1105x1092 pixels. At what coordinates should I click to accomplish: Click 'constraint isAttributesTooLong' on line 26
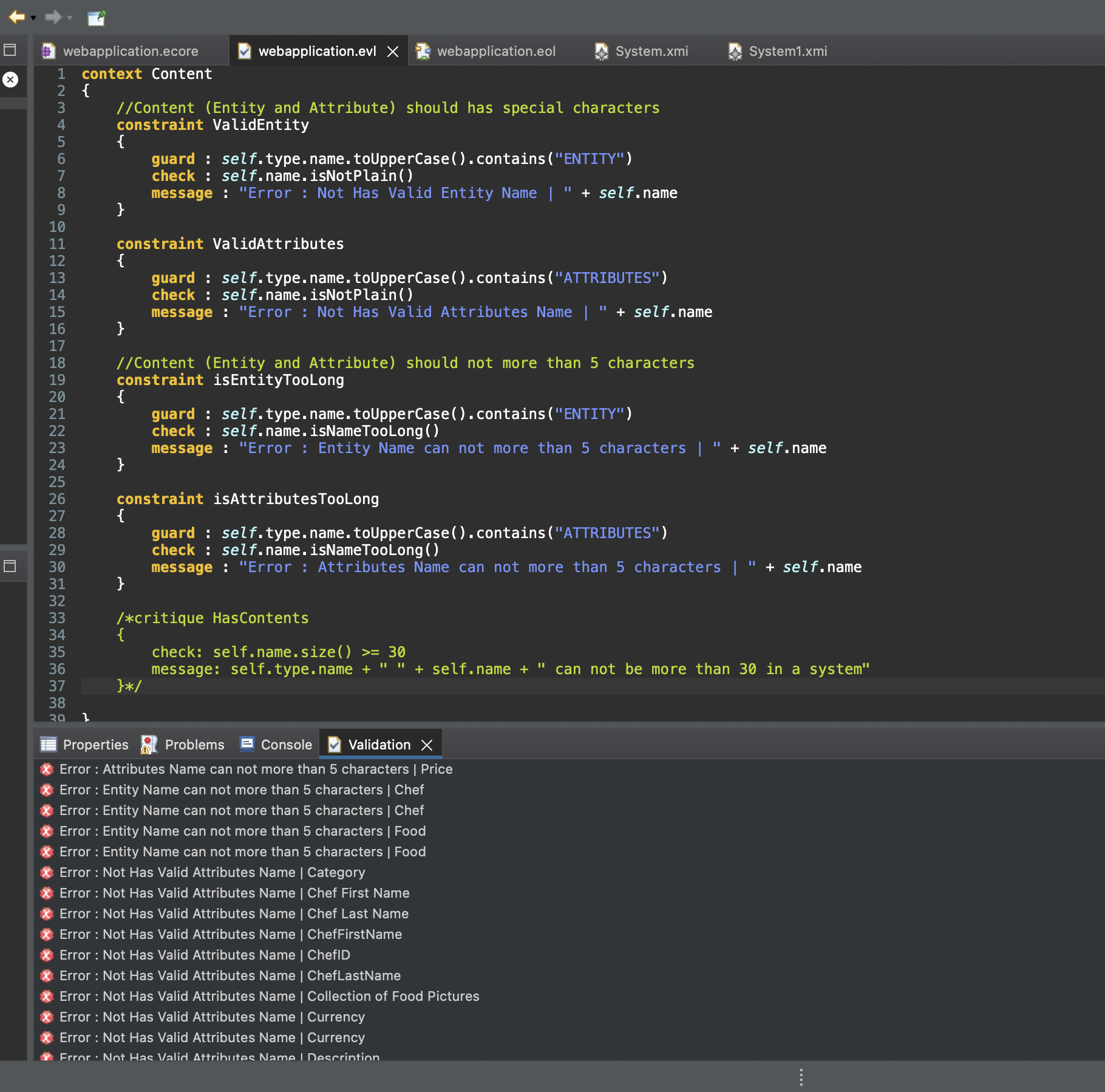(248, 499)
